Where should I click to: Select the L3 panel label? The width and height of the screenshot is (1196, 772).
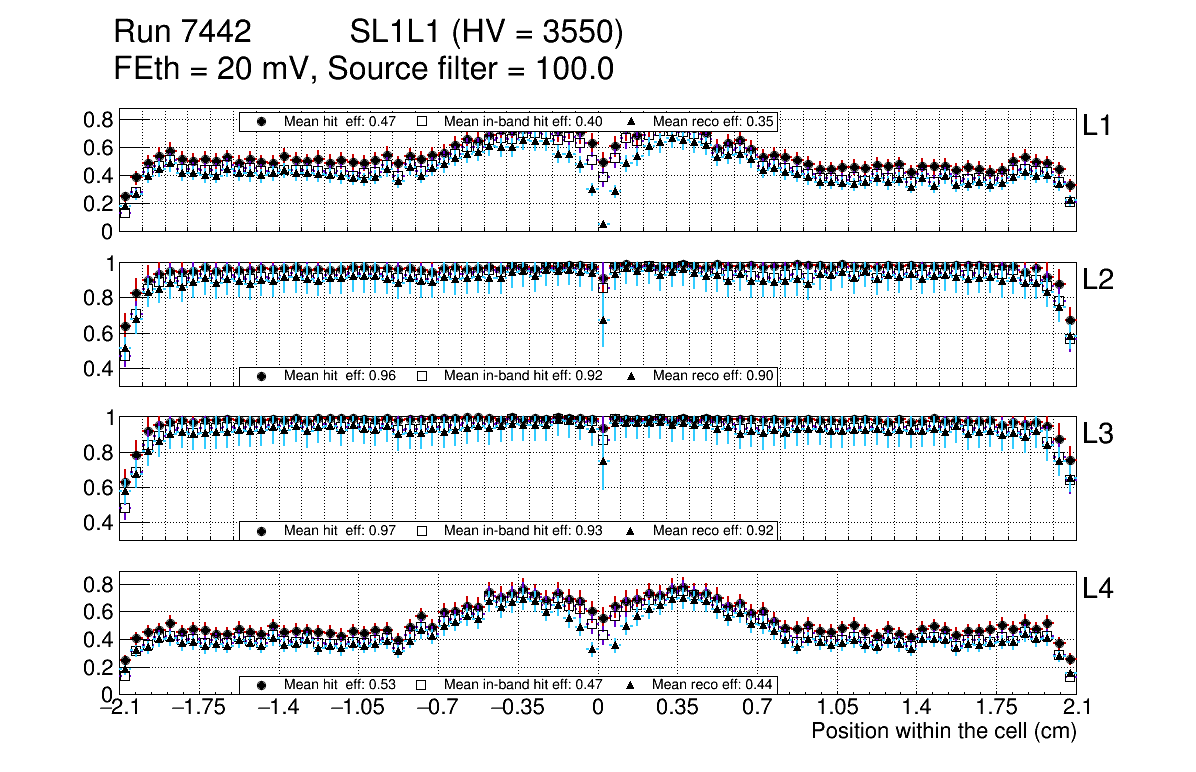(x=1098, y=435)
